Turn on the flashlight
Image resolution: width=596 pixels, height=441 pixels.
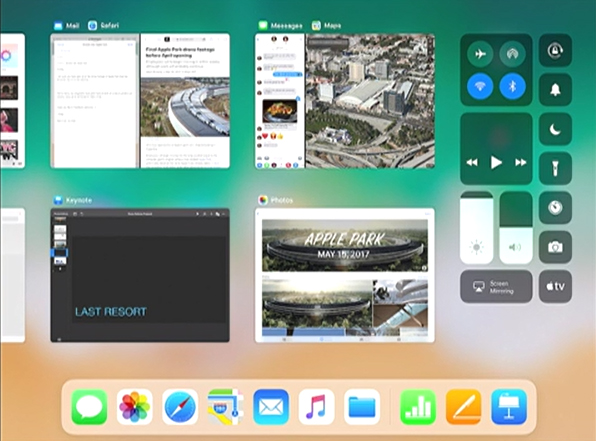(x=555, y=168)
